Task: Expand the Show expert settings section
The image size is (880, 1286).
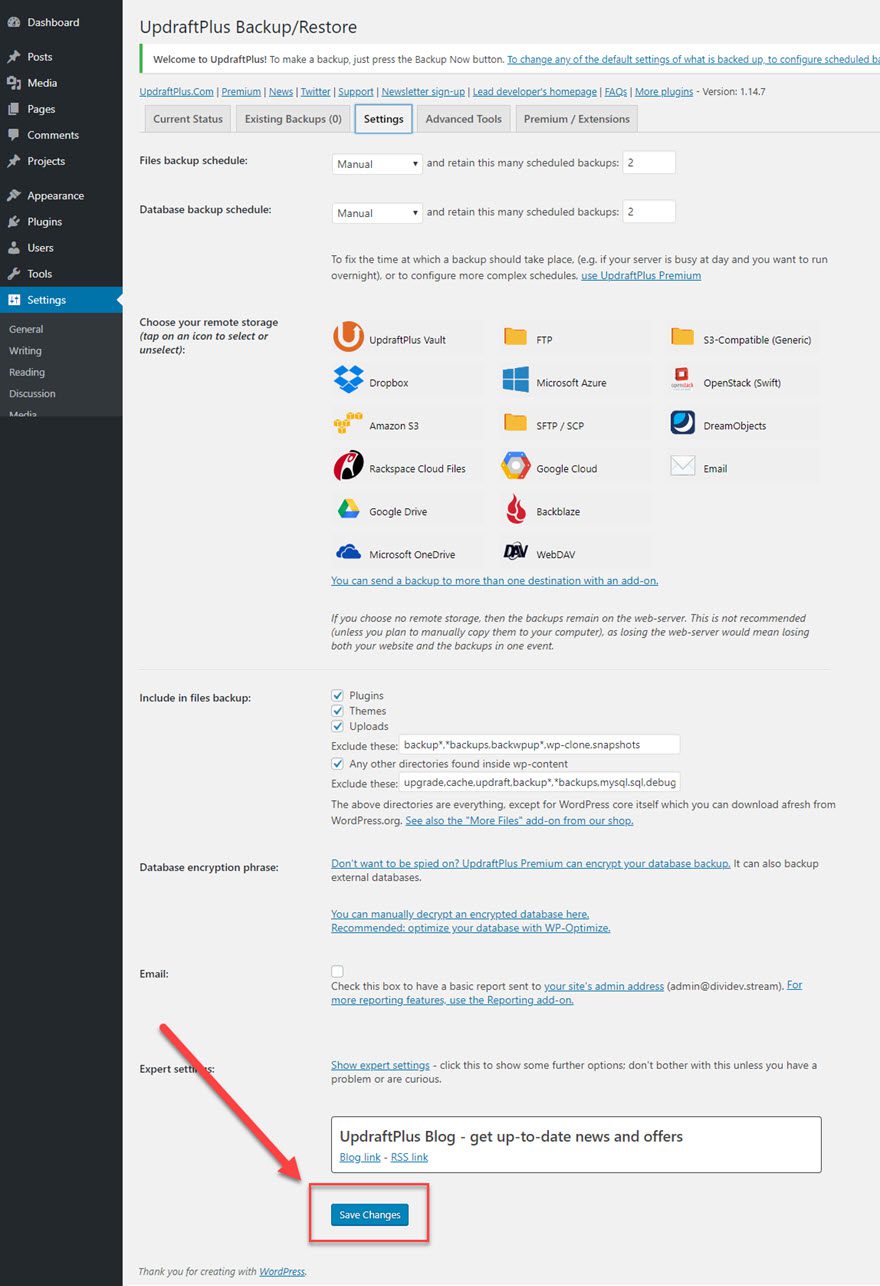Action: (380, 1064)
